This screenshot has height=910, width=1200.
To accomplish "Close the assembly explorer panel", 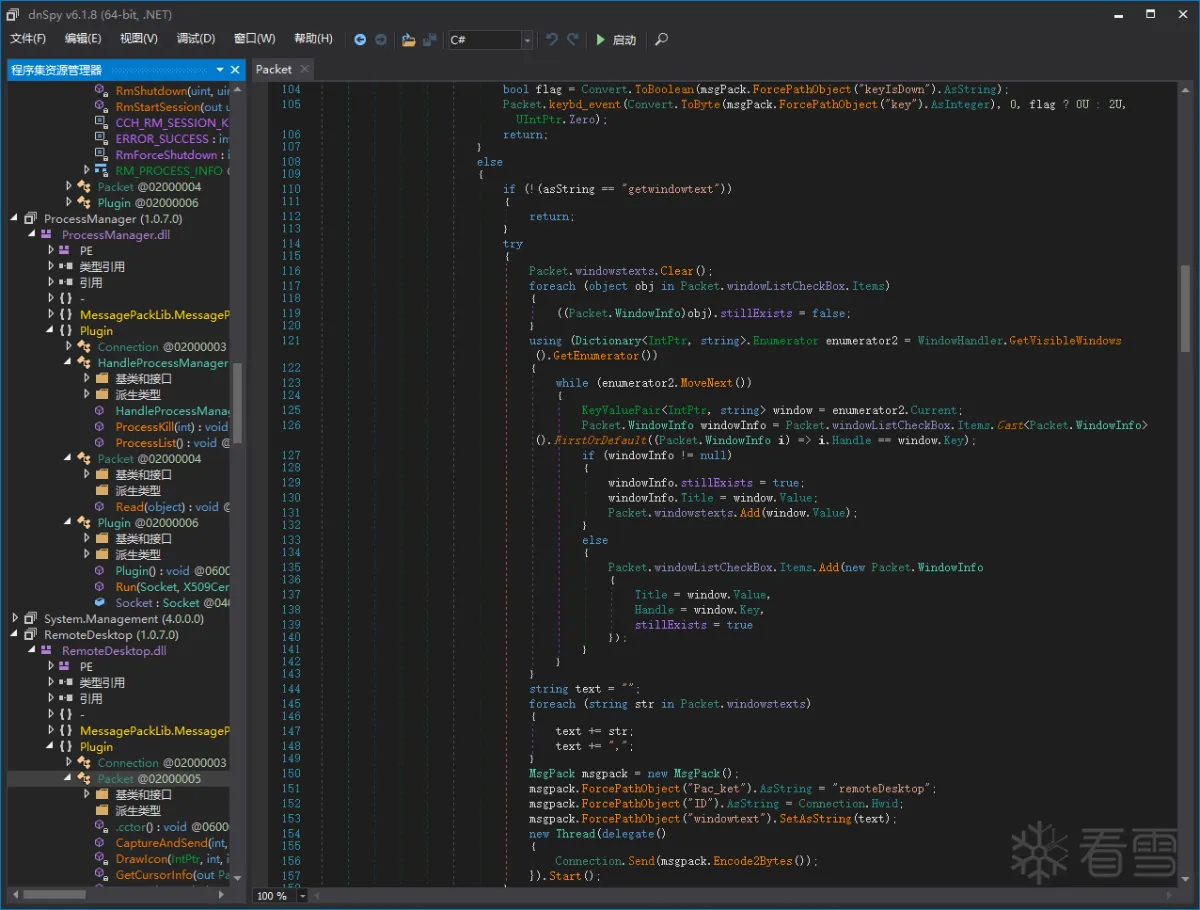I will [x=236, y=70].
